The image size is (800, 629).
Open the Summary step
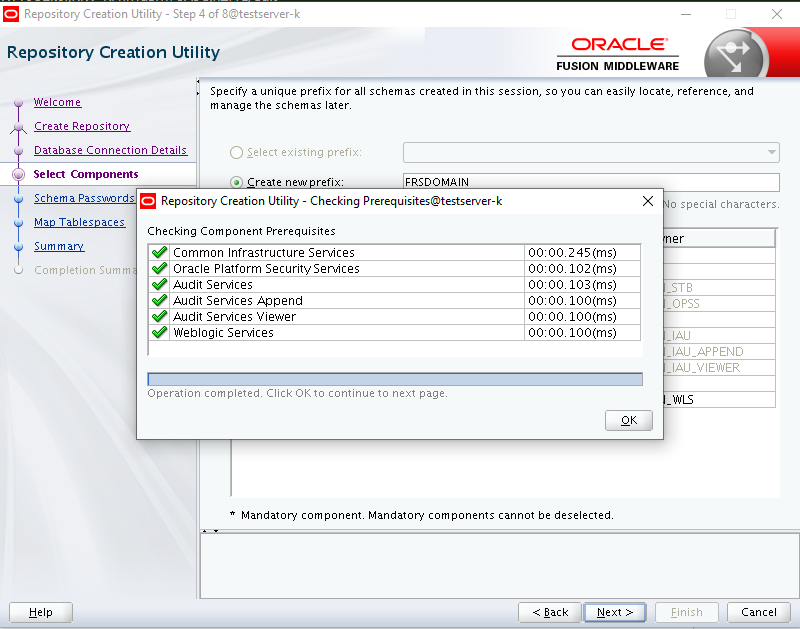click(x=59, y=246)
